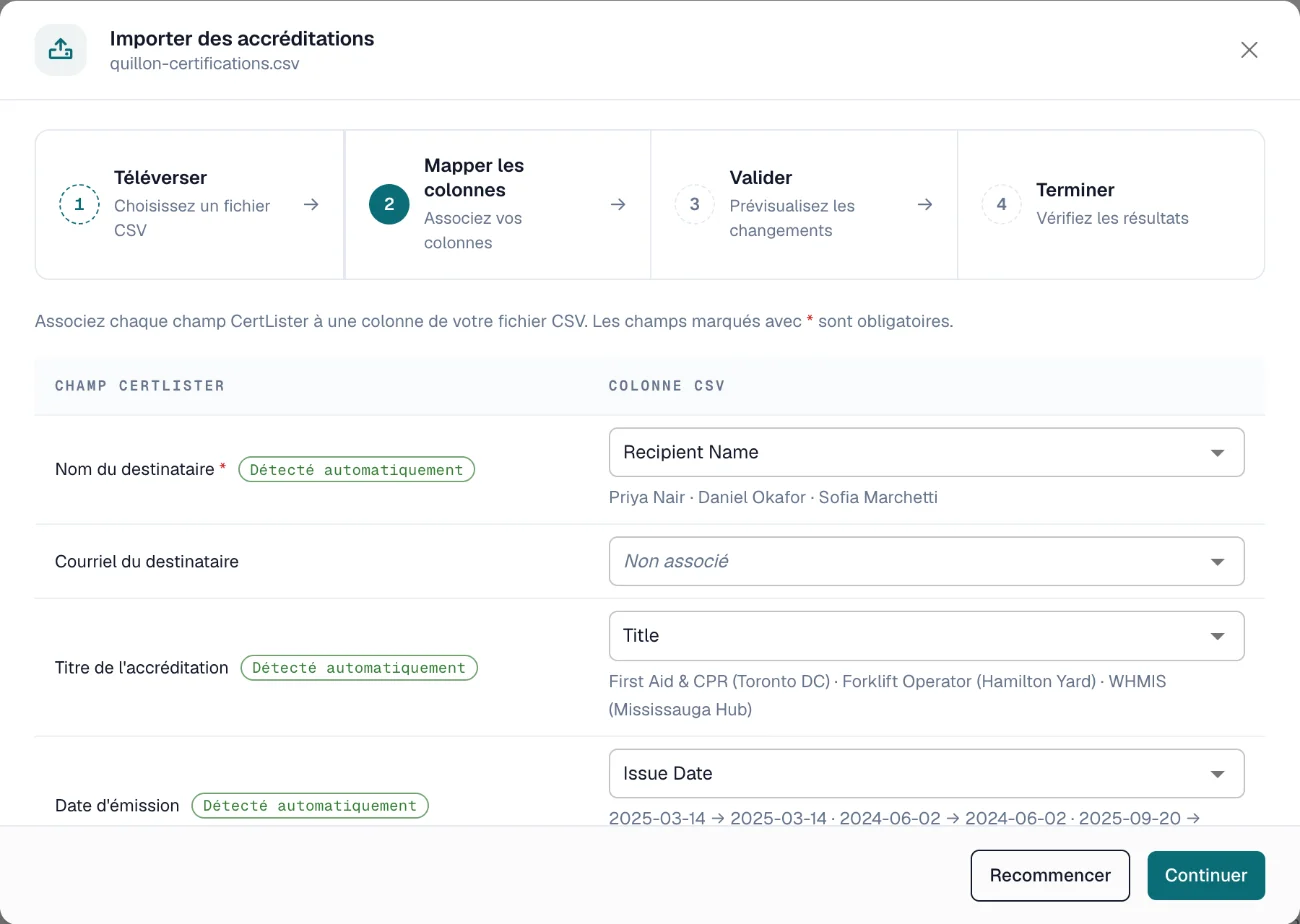Click the arrow after the Valider step
This screenshot has width=1300, height=924.
(x=926, y=204)
